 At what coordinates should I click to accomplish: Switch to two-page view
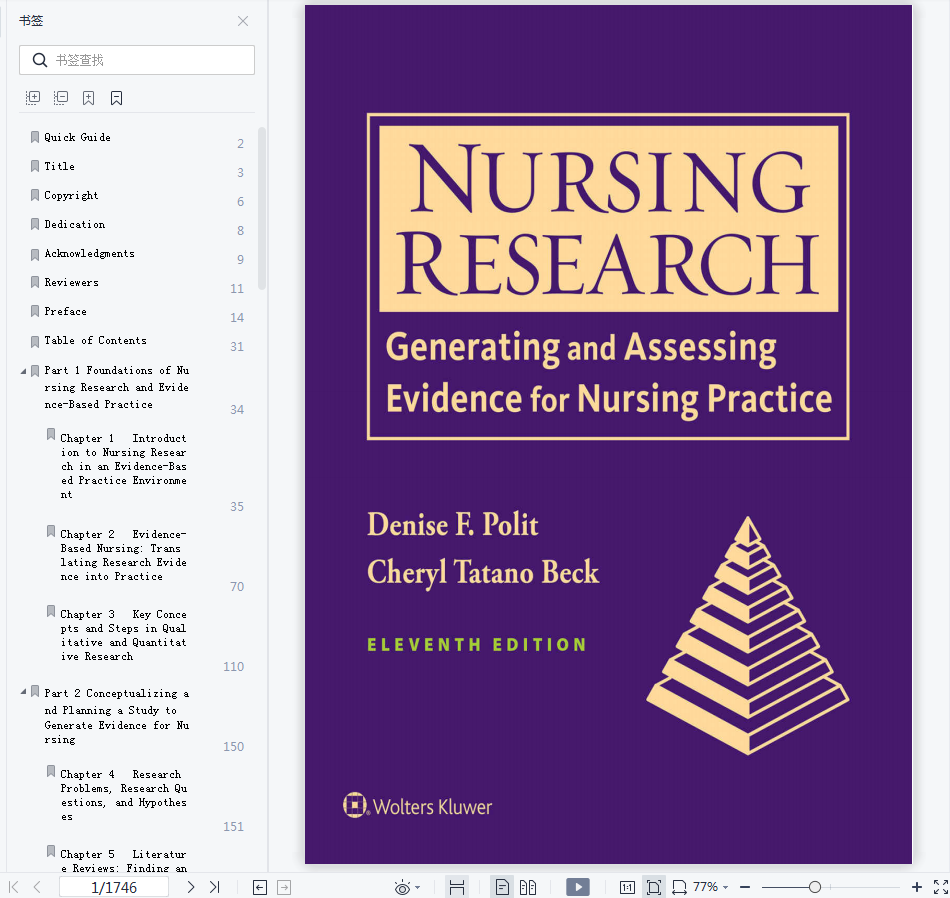[x=528, y=887]
